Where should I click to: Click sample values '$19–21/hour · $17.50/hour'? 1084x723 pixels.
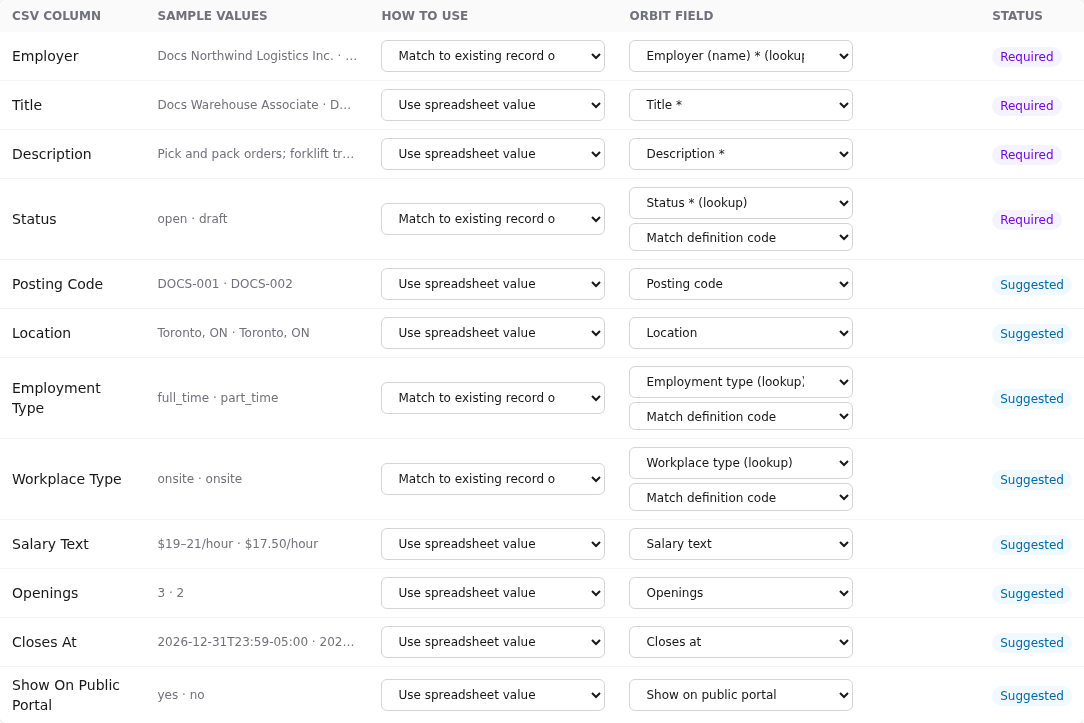[238, 544]
